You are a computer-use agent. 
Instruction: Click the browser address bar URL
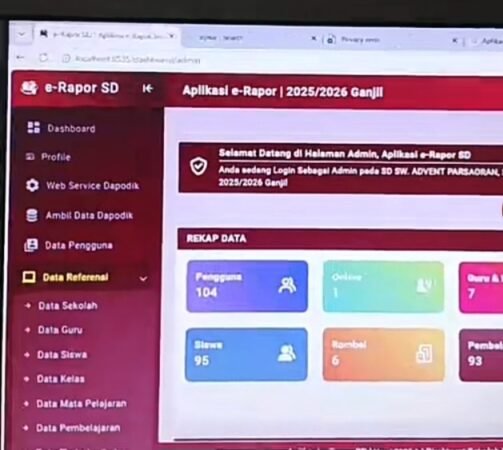137,59
